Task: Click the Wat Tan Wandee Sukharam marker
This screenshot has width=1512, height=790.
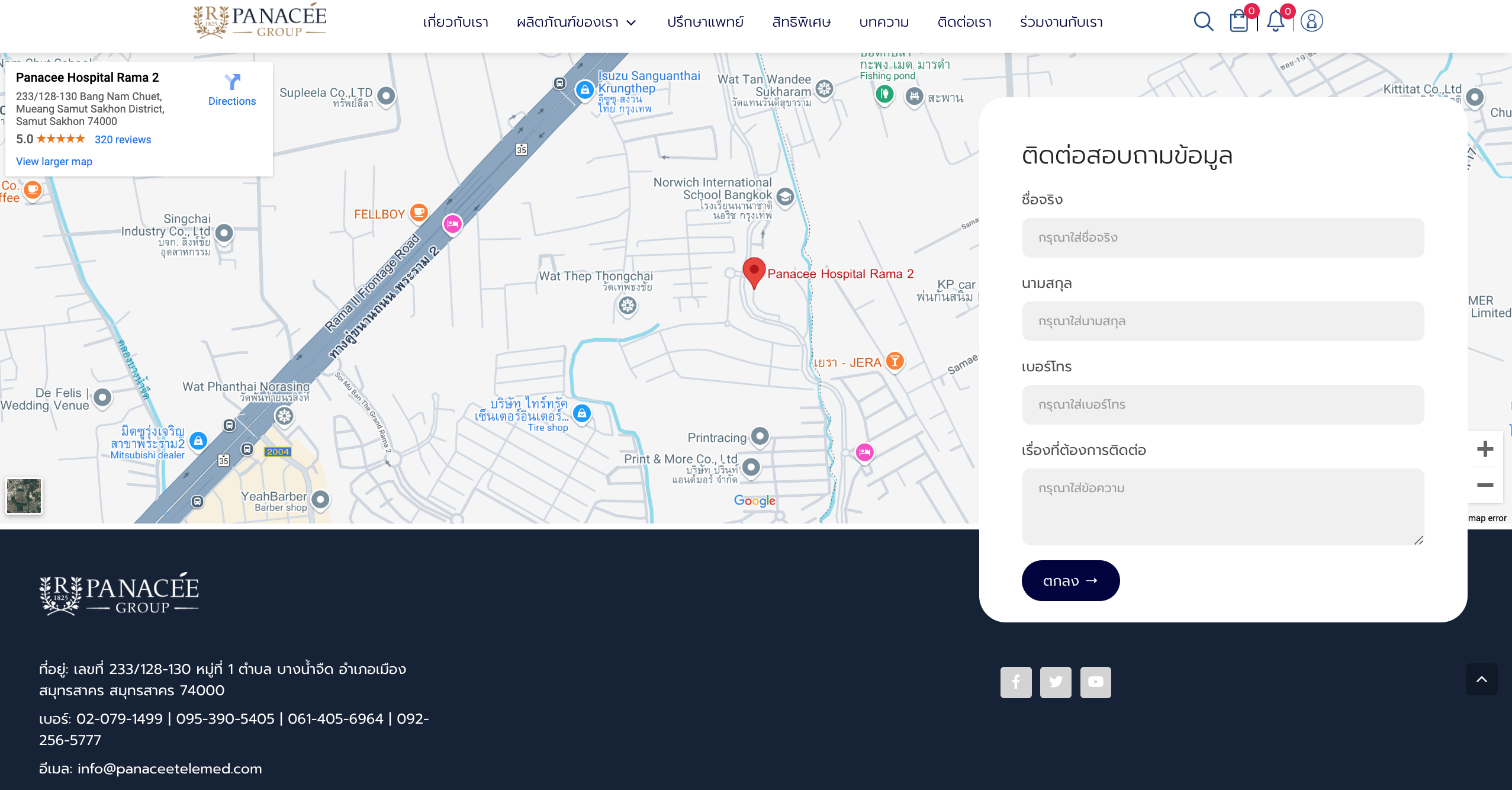Action: coord(824,89)
